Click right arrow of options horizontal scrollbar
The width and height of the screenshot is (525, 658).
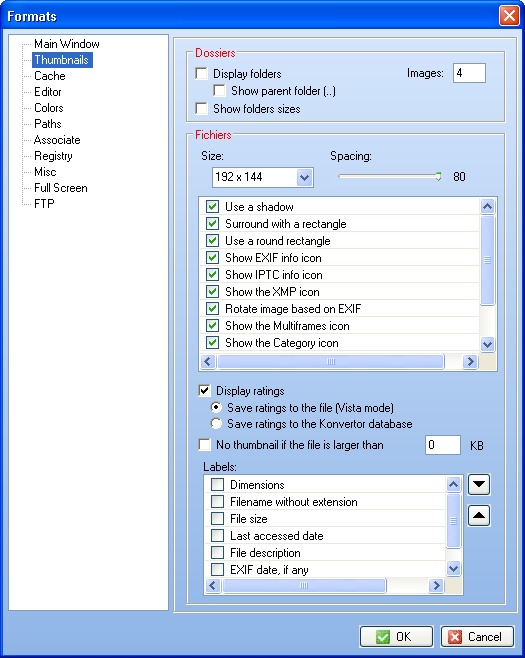pos(470,361)
